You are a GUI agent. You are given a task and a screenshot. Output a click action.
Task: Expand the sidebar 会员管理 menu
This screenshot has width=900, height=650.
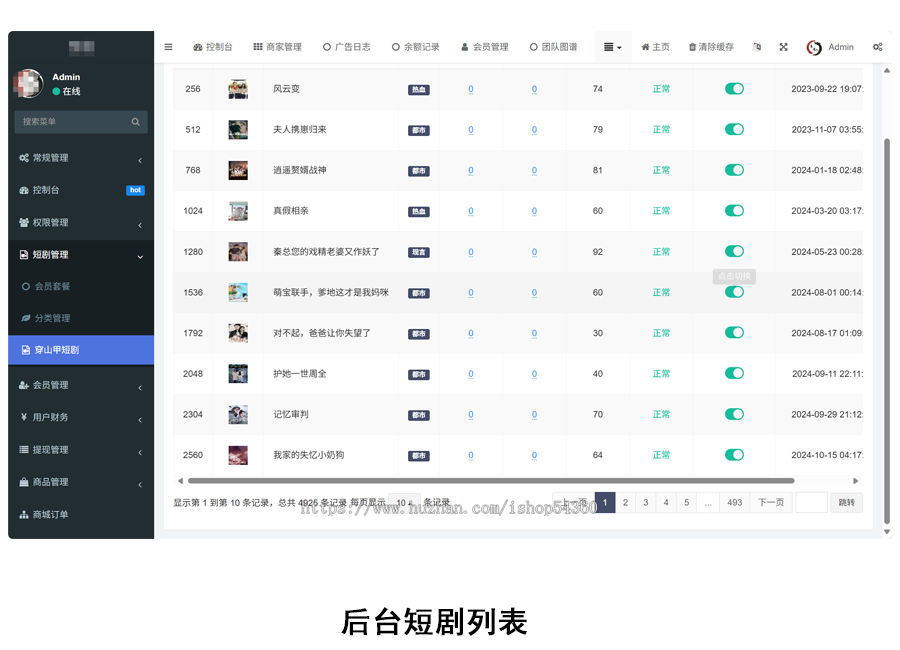[81, 385]
